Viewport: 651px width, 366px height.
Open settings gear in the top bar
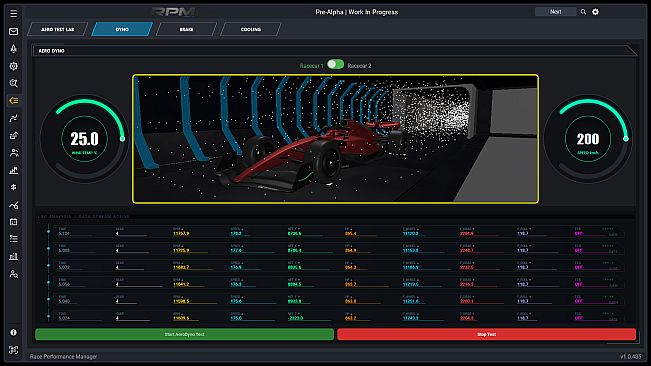tap(595, 12)
